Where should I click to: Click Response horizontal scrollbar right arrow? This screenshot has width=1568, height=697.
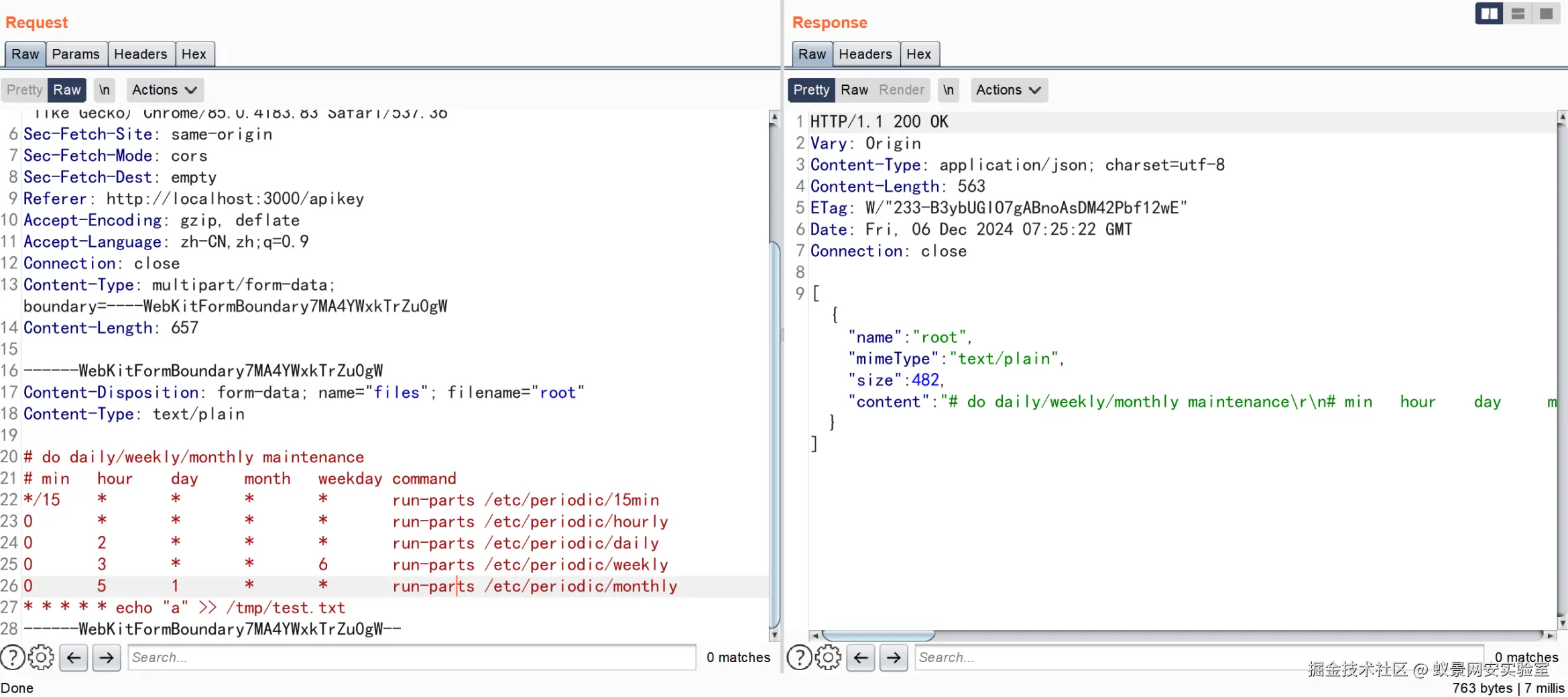[x=1549, y=635]
